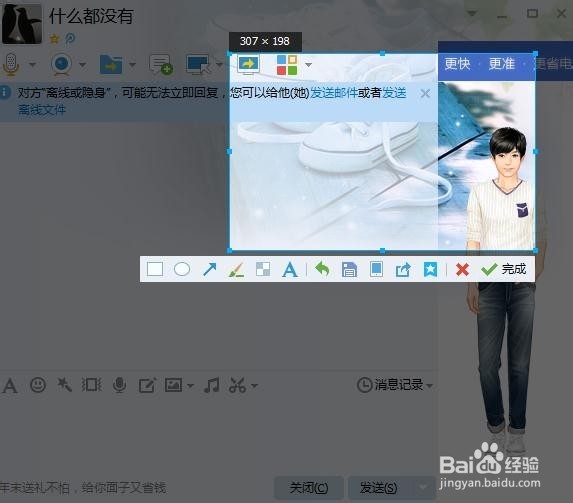Undo the last screenshot edit

322,269
